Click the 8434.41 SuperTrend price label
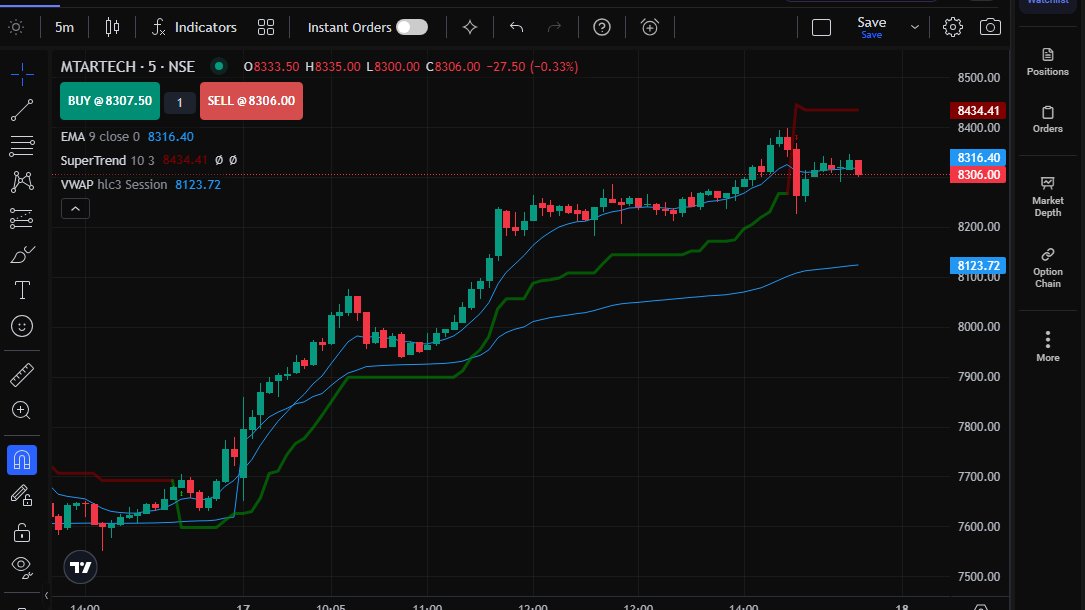The width and height of the screenshot is (1085, 610). coord(978,111)
